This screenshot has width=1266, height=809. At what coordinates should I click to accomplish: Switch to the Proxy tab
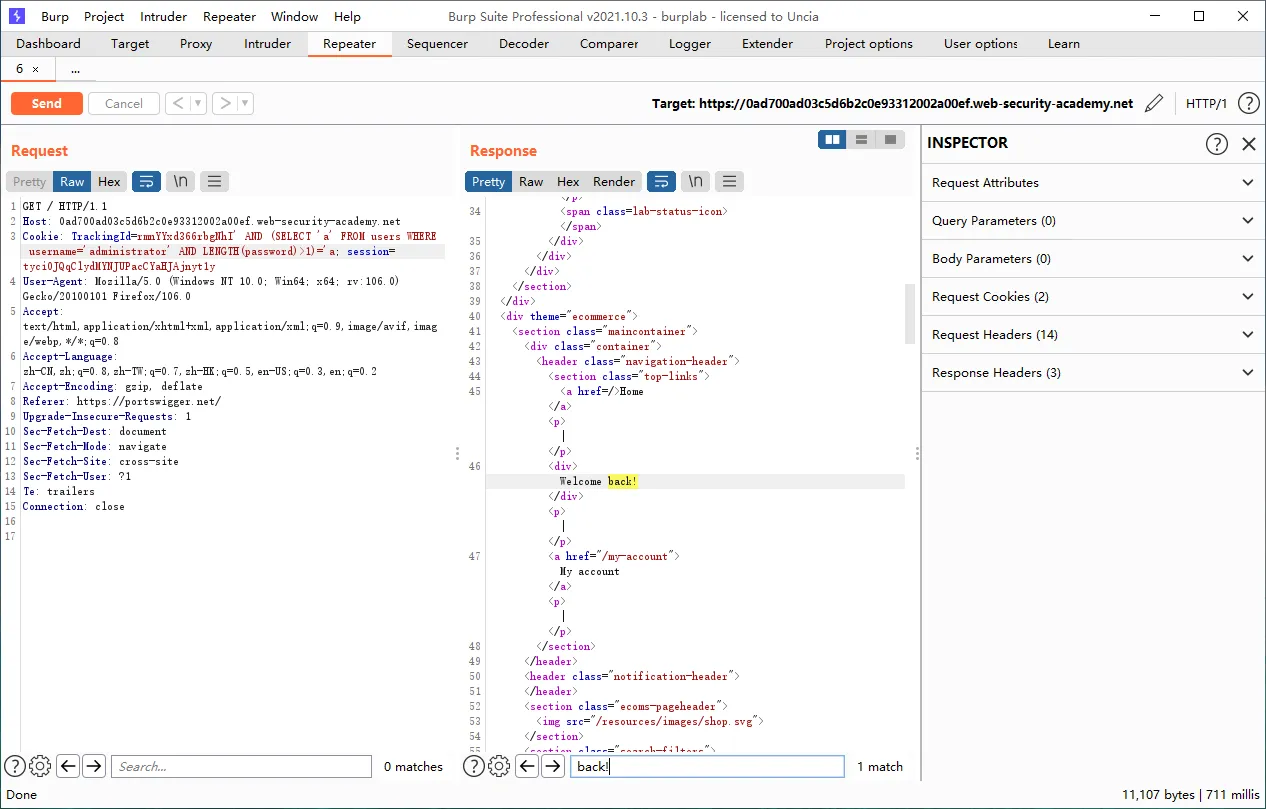pos(196,43)
